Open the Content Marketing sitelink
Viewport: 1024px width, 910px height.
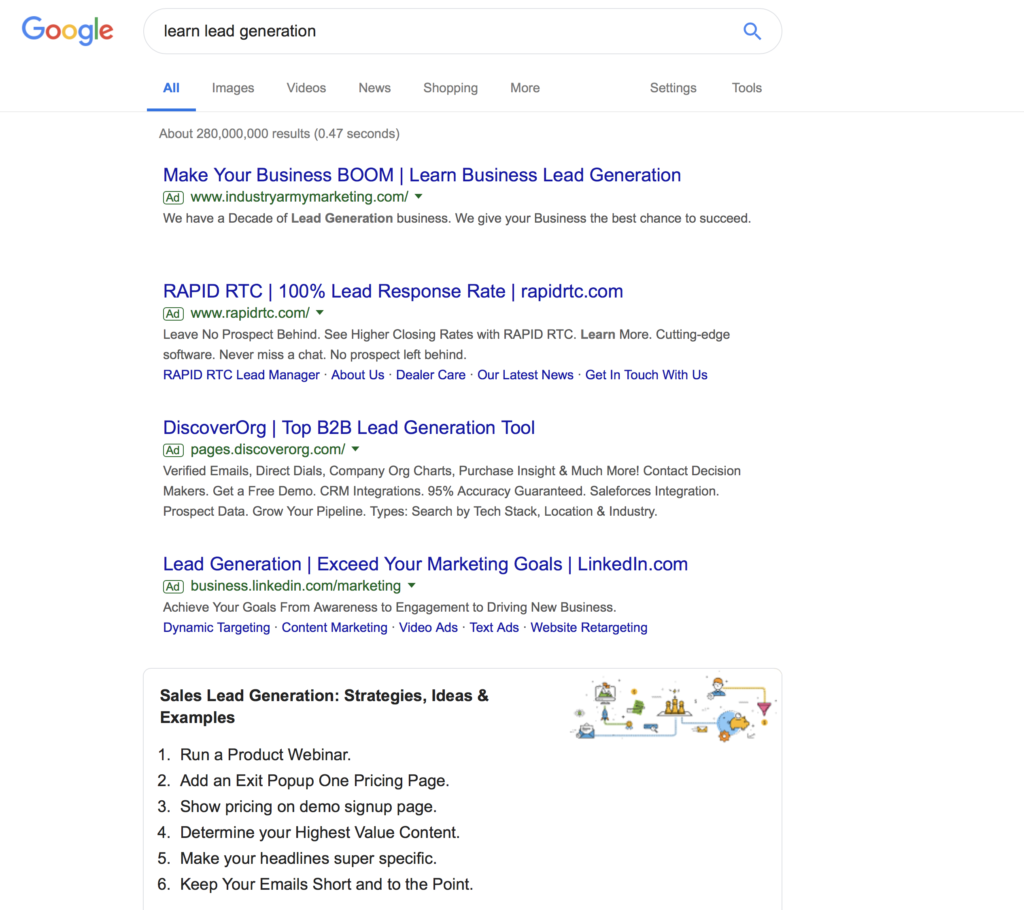click(x=334, y=628)
